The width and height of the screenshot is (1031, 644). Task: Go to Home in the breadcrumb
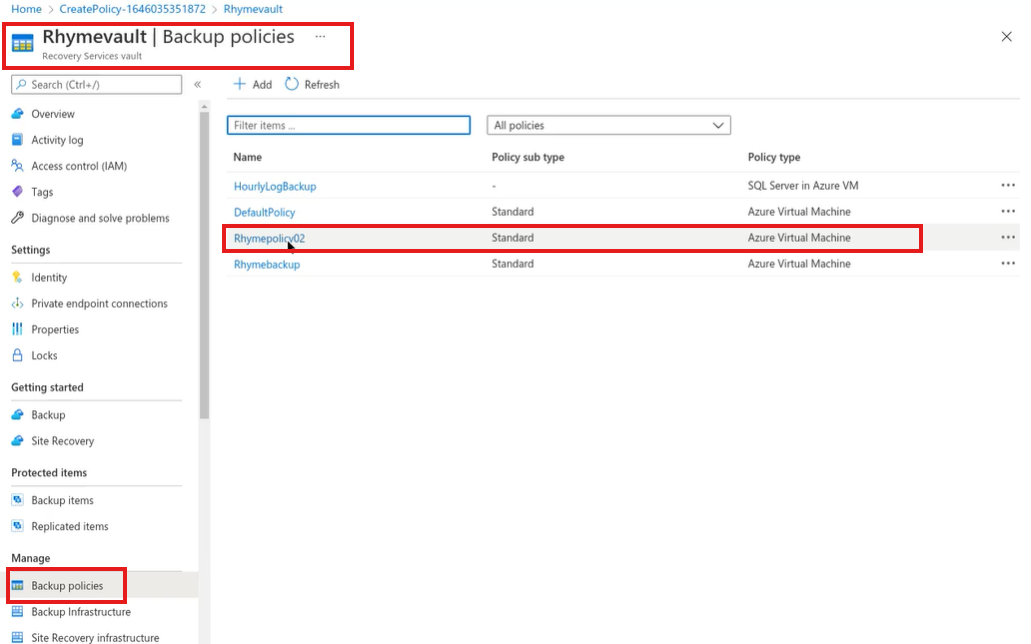tap(26, 9)
